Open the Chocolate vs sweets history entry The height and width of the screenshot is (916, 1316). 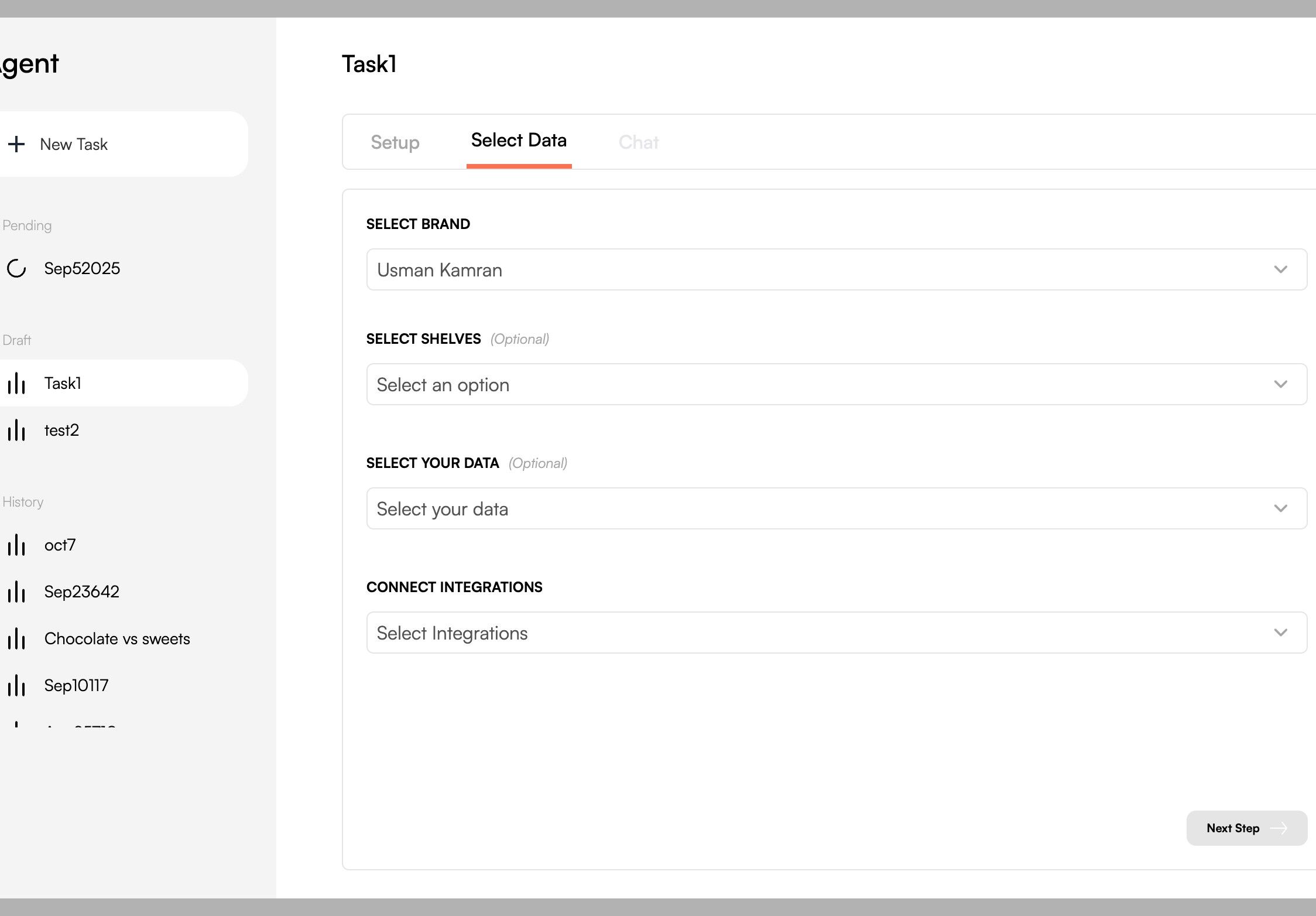pyautogui.click(x=117, y=639)
